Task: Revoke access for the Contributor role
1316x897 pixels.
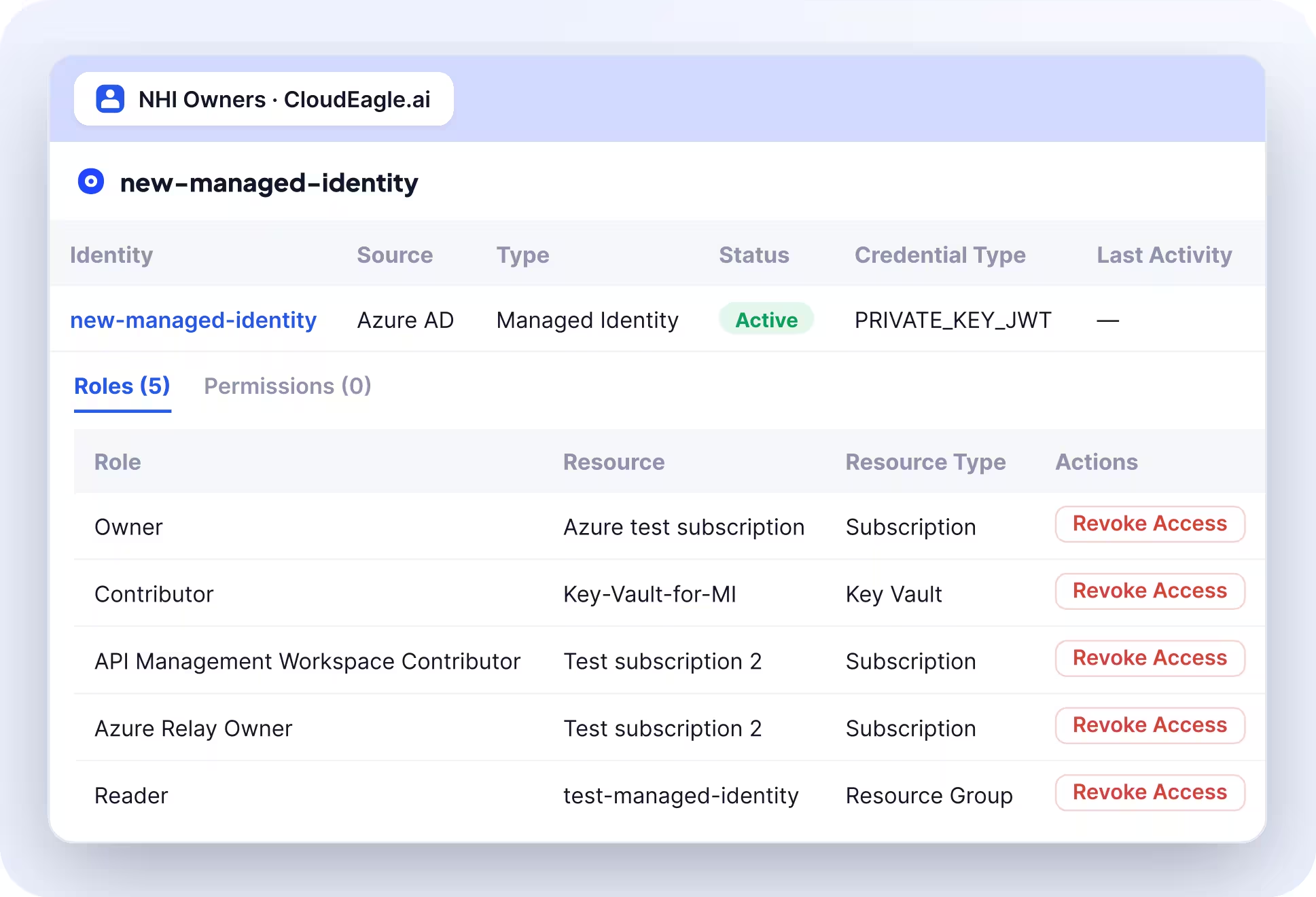Action: pos(1150,591)
